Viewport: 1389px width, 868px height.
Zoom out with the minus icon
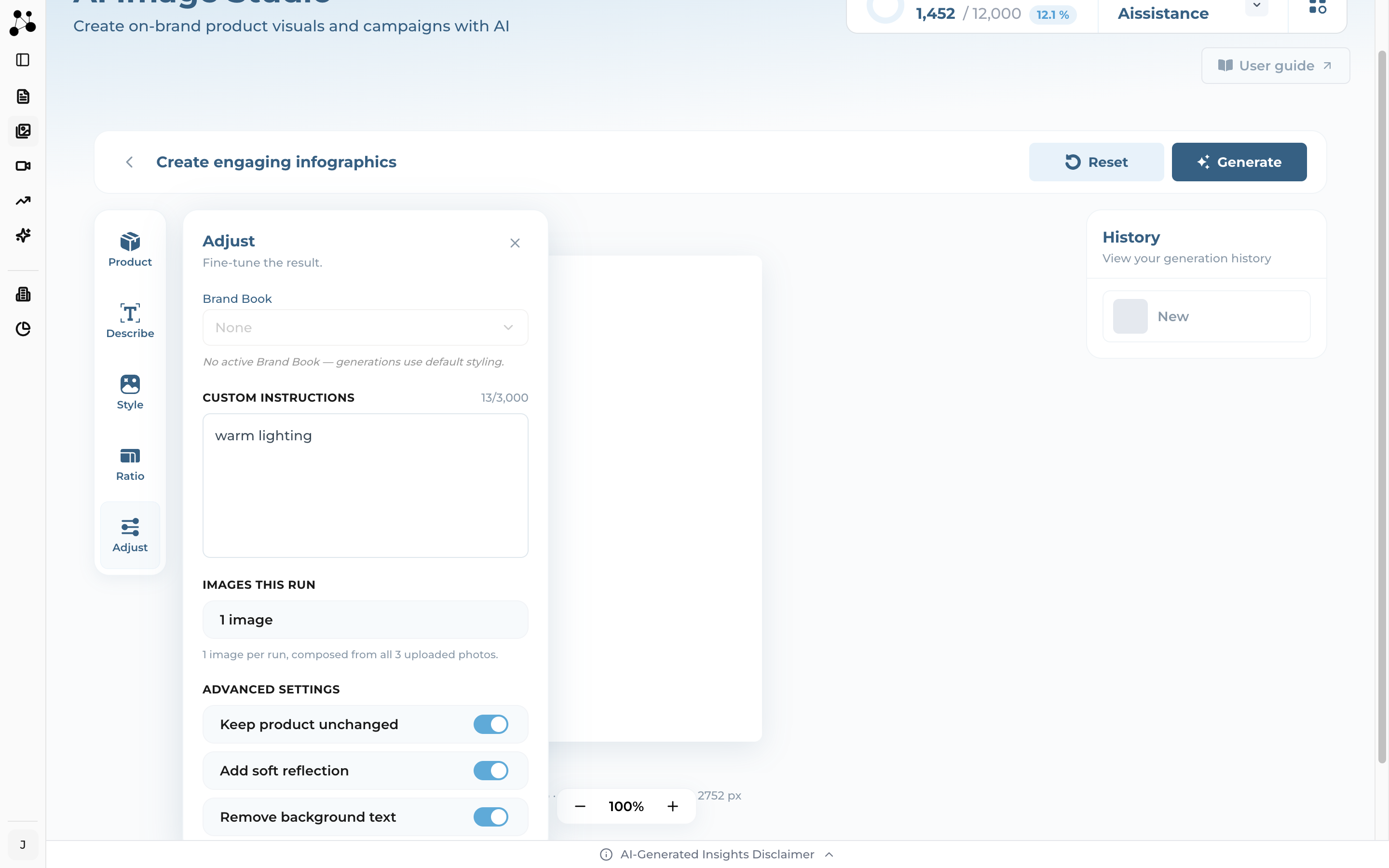[x=580, y=807]
